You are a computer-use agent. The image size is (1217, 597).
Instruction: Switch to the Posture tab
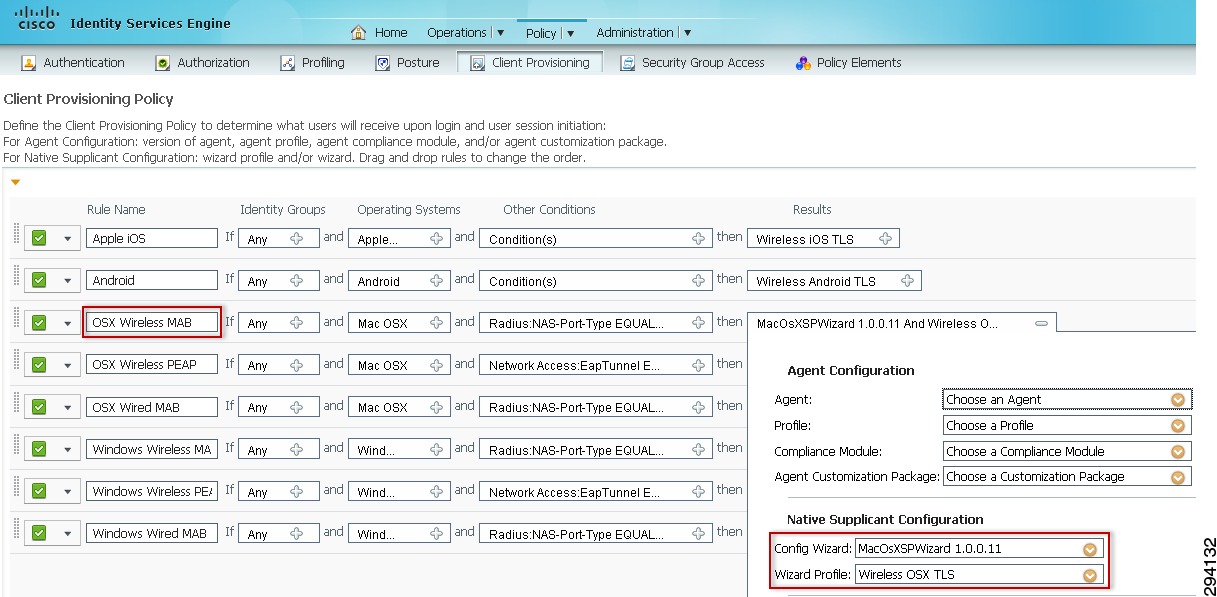pyautogui.click(x=407, y=62)
